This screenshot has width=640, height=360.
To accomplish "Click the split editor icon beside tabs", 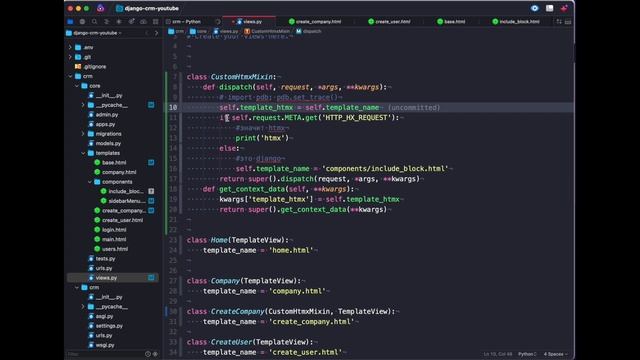I will click(559, 22).
